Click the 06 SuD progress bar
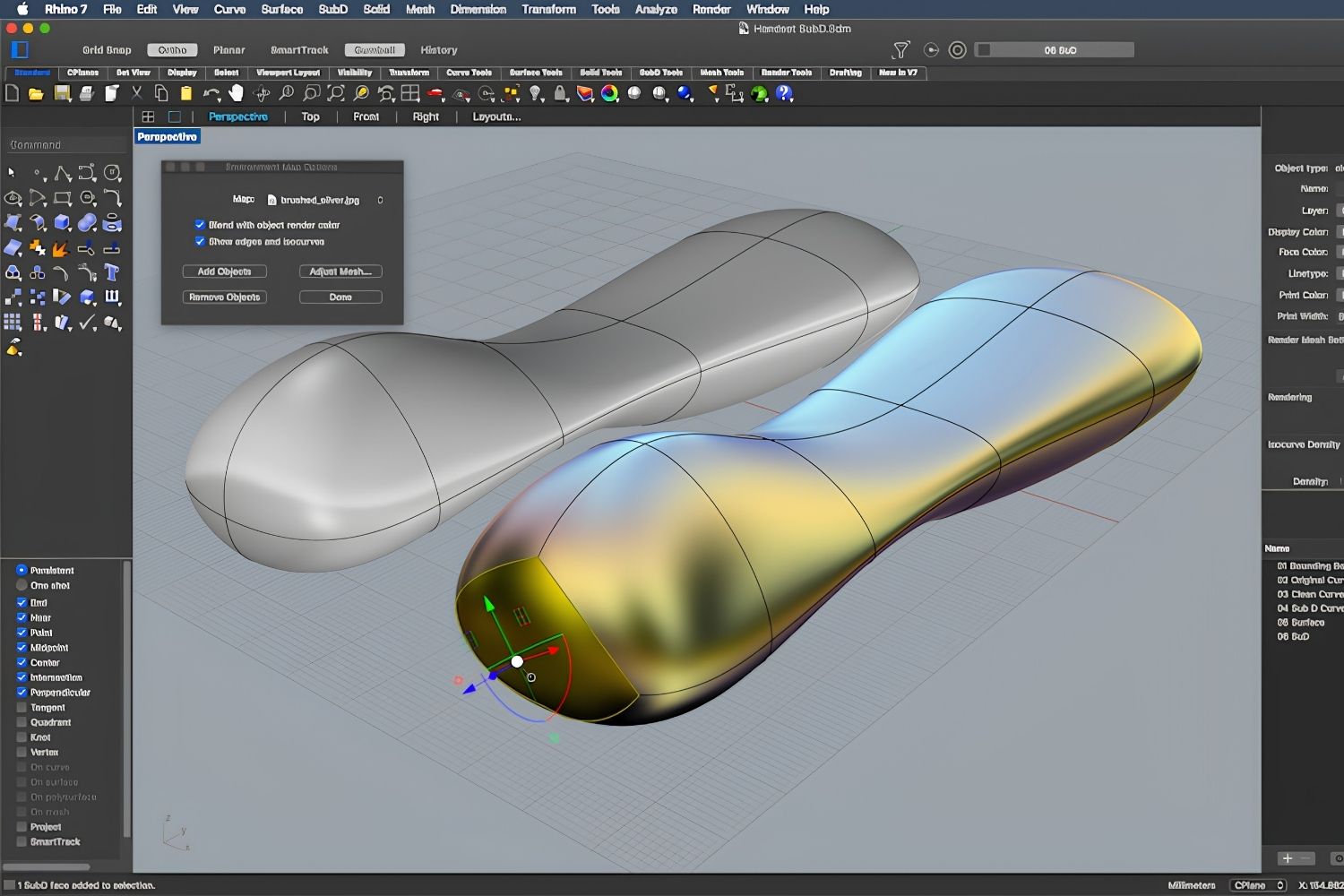This screenshot has height=896, width=1344. click(x=1055, y=50)
